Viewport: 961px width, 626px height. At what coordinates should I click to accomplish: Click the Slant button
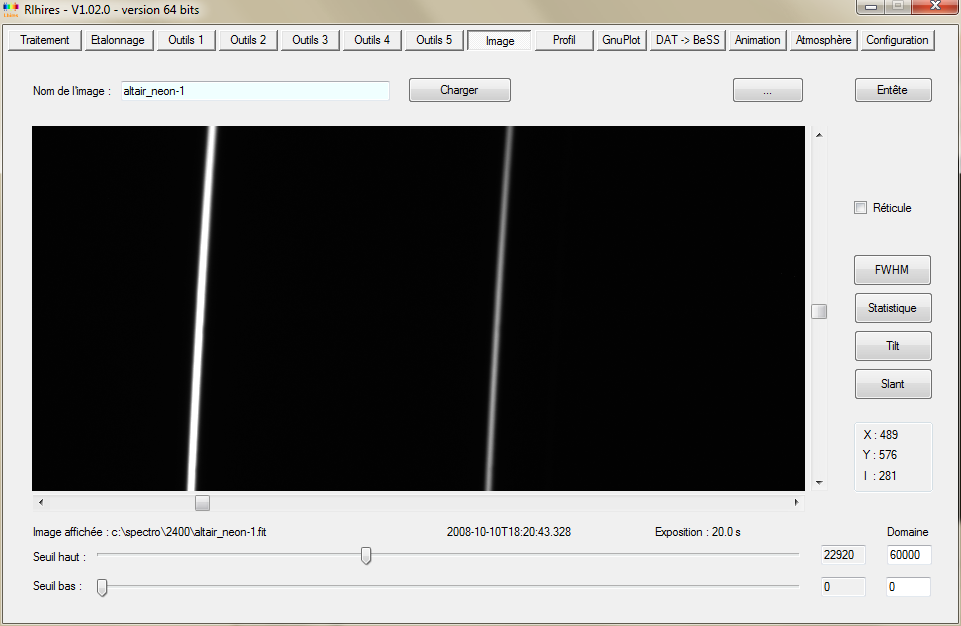pos(893,384)
